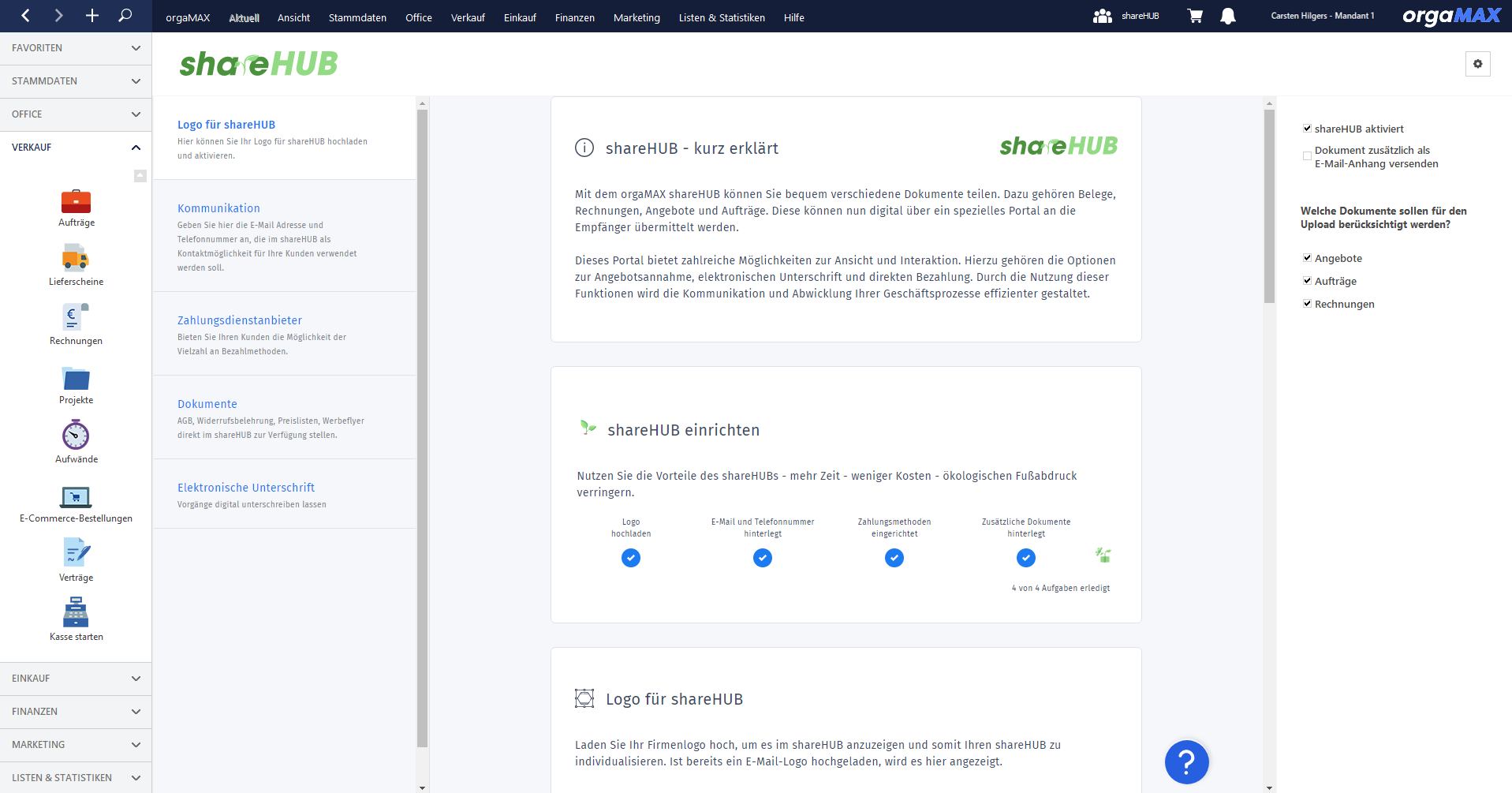Expand the STAMMDATEN sidebar section
The height and width of the screenshot is (793, 1512).
click(76, 81)
